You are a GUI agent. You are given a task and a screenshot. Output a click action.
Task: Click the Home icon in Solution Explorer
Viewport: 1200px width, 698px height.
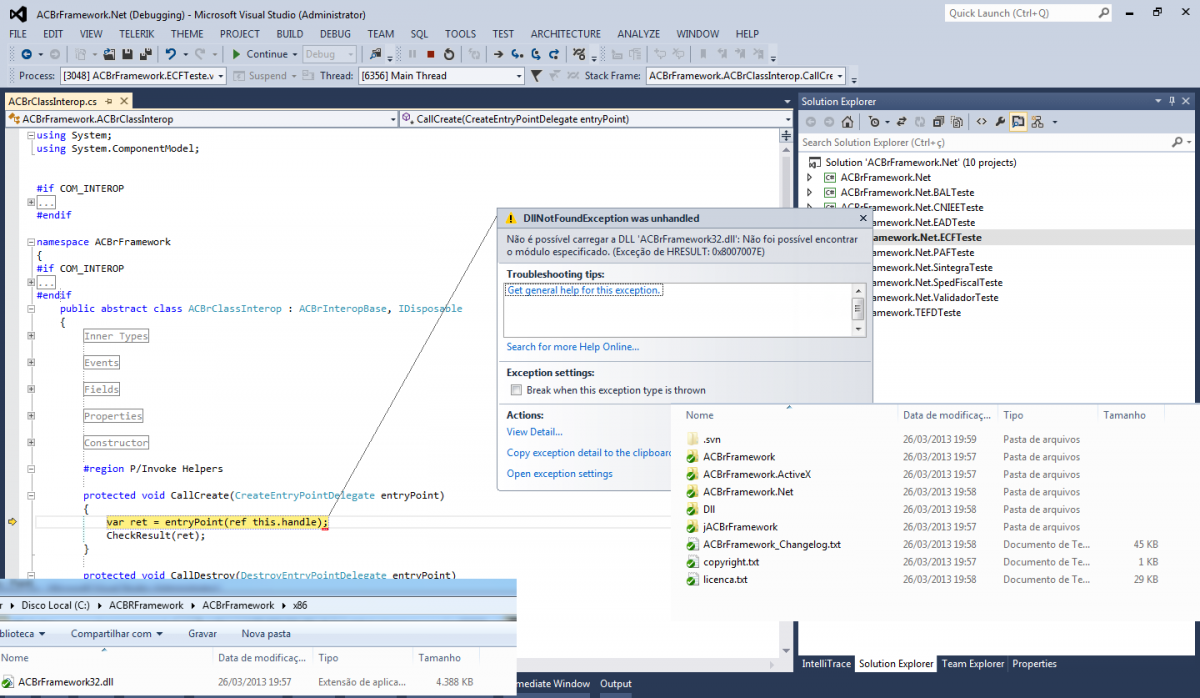coord(847,122)
